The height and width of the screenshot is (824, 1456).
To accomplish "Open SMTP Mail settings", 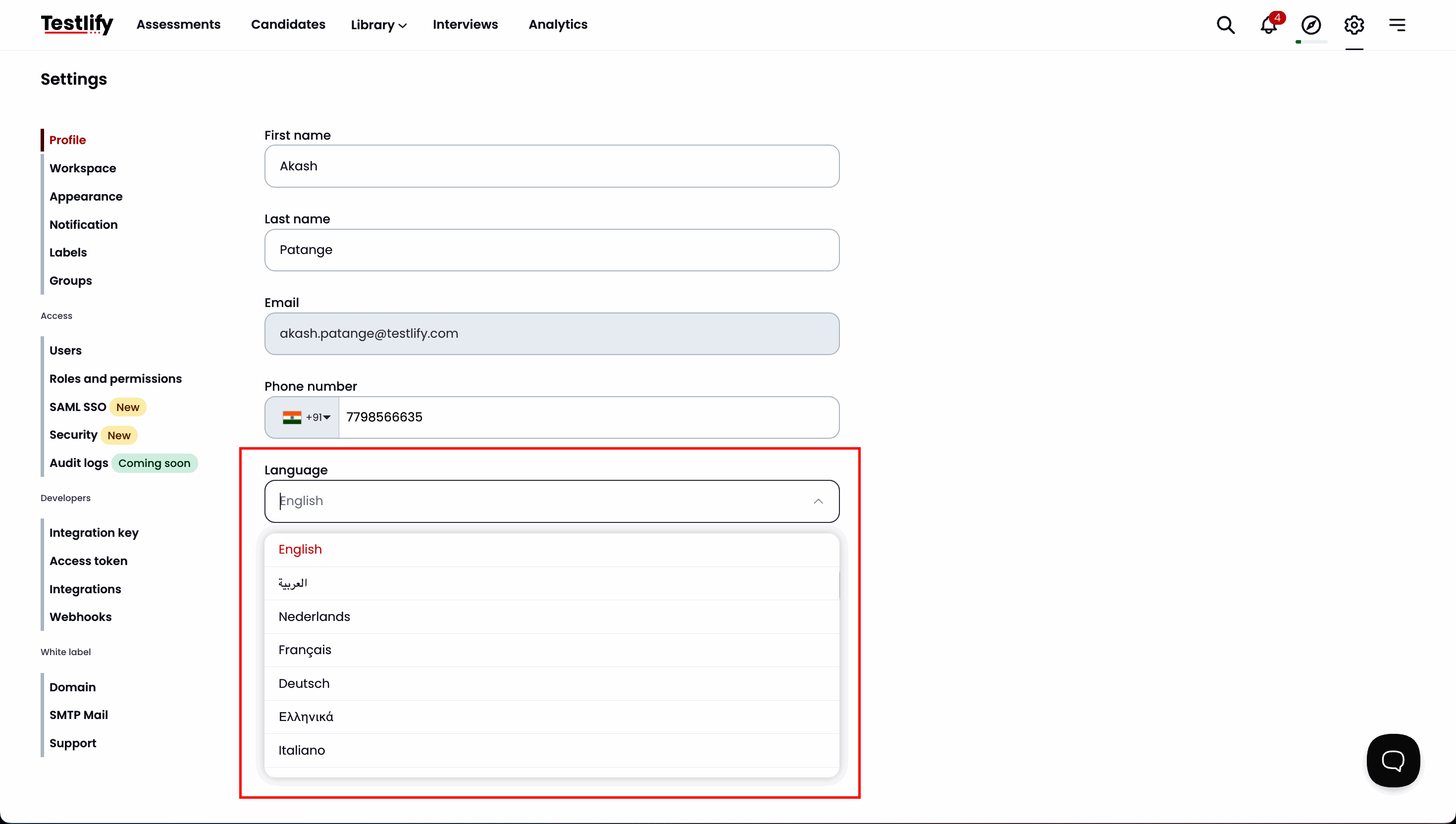I will [x=79, y=715].
